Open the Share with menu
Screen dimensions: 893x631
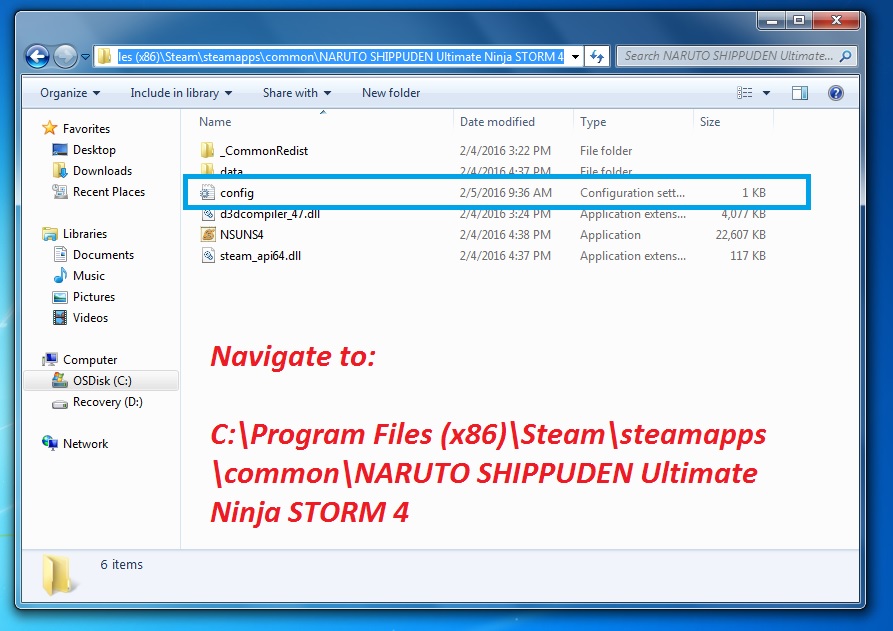[297, 93]
